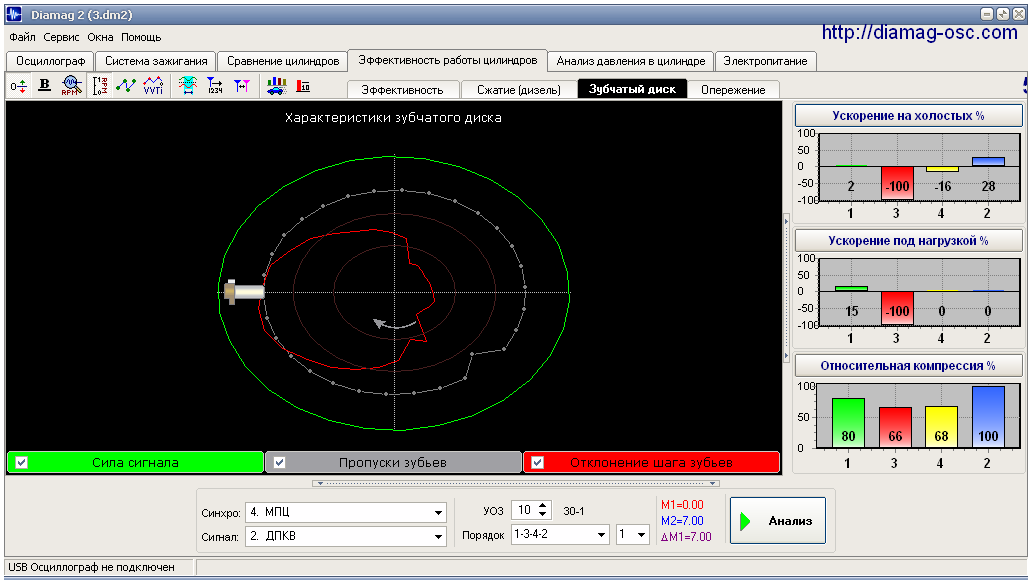
Task: Click the Относительная компрессия % header button
Action: click(908, 366)
